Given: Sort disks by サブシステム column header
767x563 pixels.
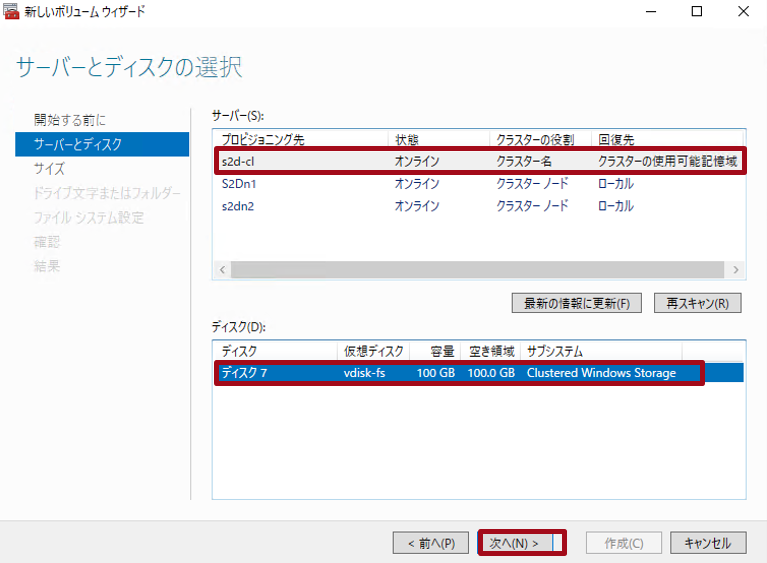Looking at the screenshot, I should click(600, 351).
